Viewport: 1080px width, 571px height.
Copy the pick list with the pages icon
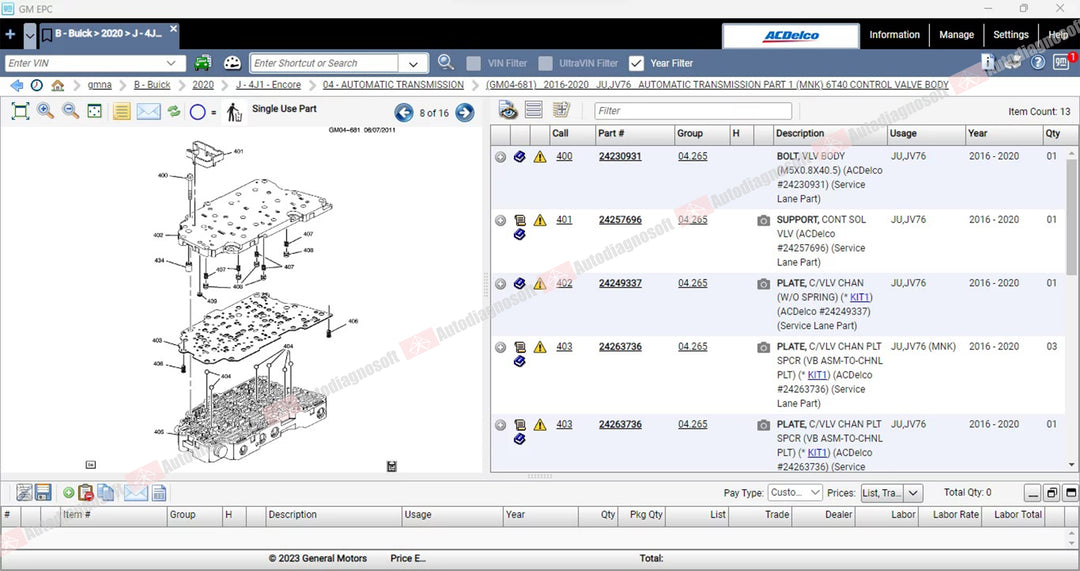106,492
